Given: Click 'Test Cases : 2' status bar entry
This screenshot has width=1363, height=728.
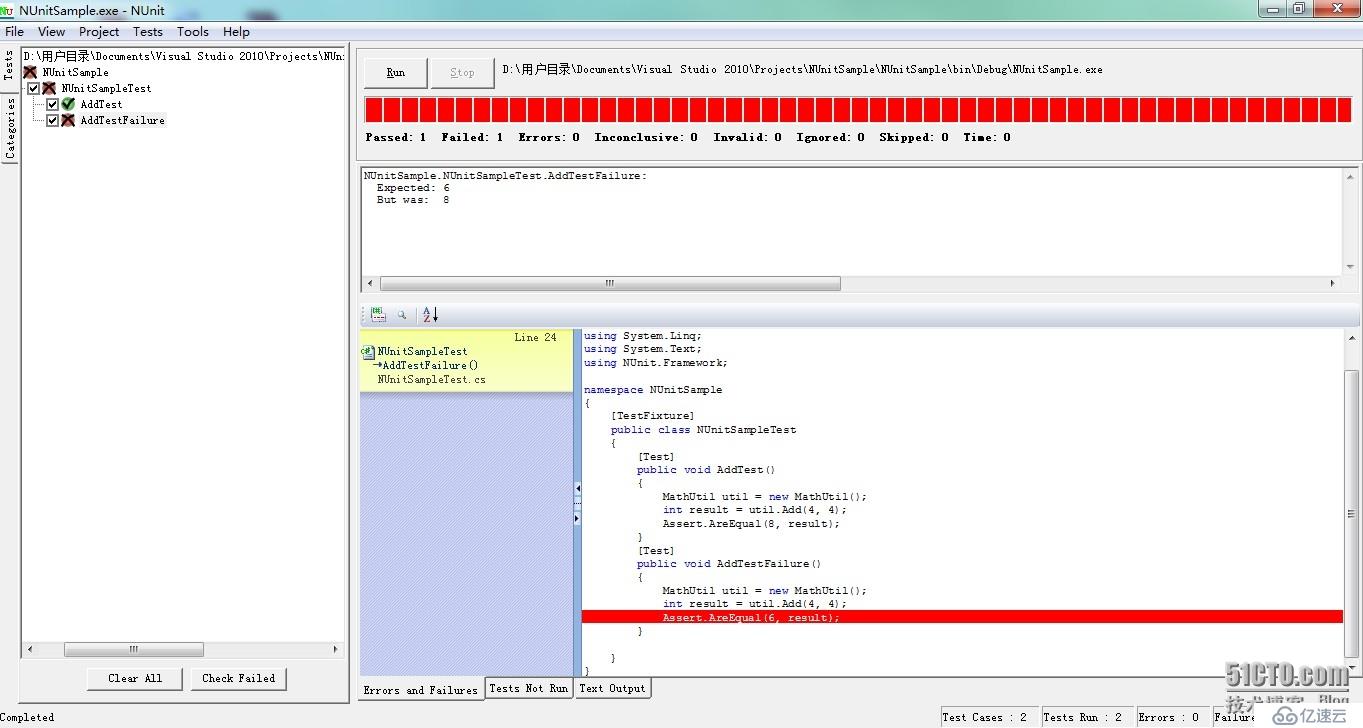Looking at the screenshot, I should [985, 717].
